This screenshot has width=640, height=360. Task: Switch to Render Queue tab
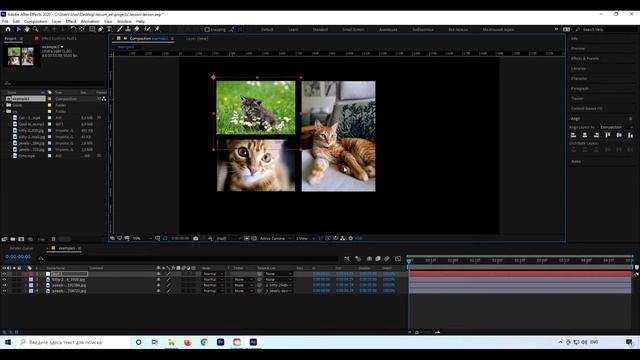coord(21,248)
